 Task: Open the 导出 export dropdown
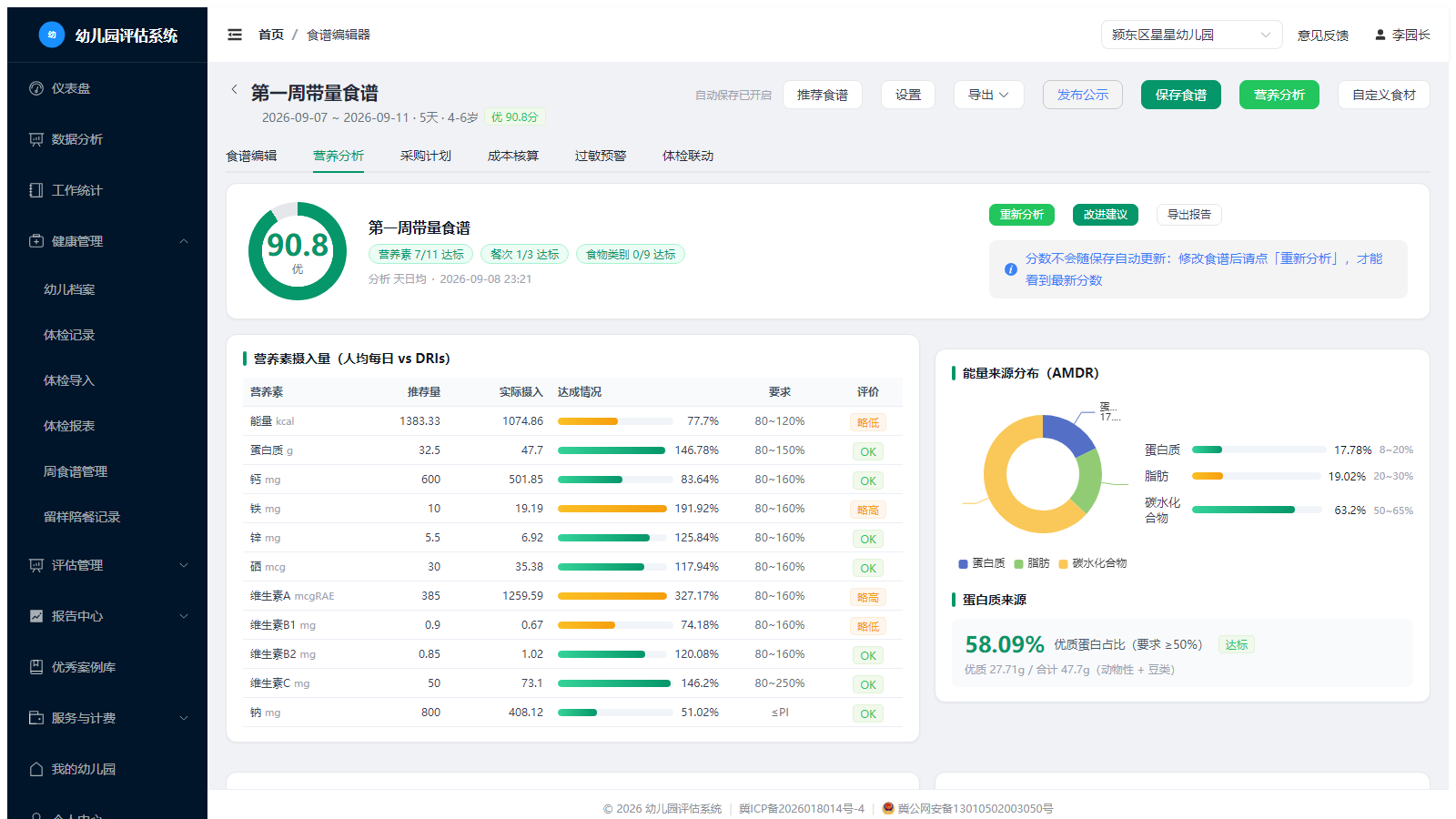[x=988, y=95]
